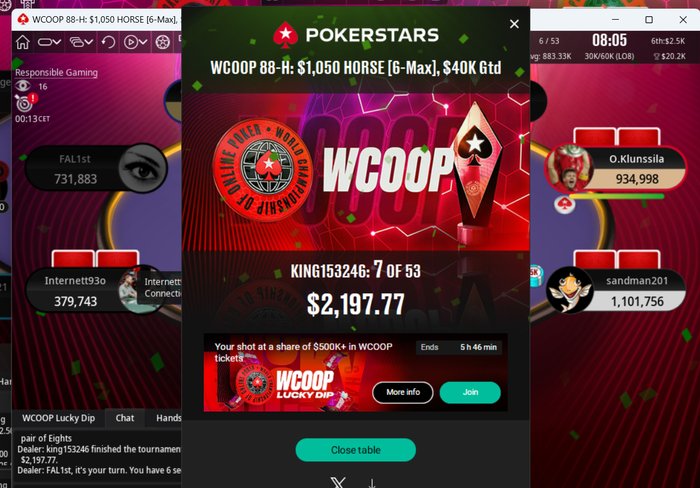Dismiss the PokerStars result popup with X

(514, 24)
